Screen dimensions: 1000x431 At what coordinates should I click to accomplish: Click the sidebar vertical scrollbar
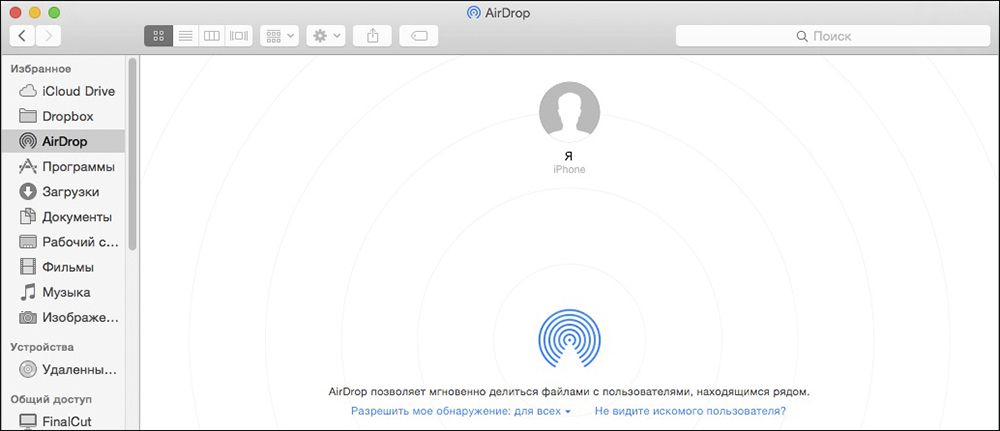(x=132, y=154)
